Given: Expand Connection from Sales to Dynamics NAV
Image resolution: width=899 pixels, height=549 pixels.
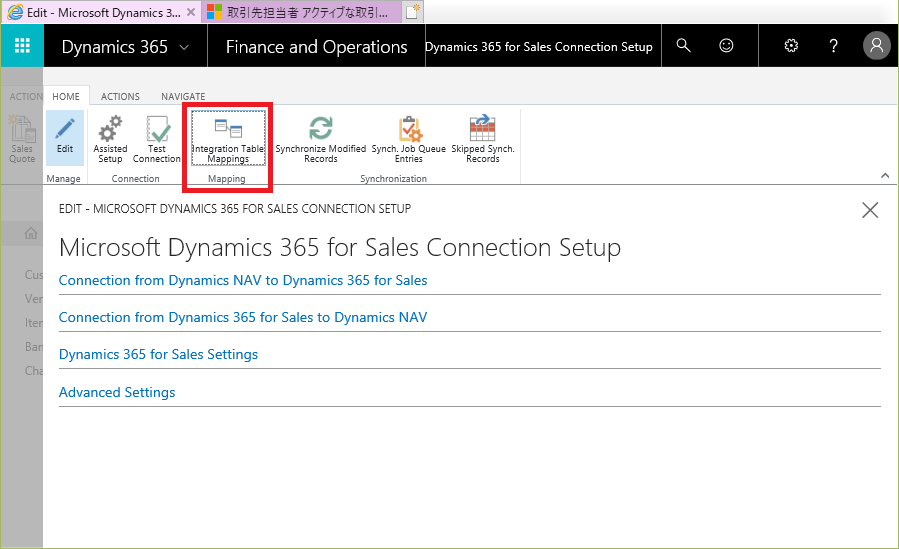Looking at the screenshot, I should click(x=243, y=317).
